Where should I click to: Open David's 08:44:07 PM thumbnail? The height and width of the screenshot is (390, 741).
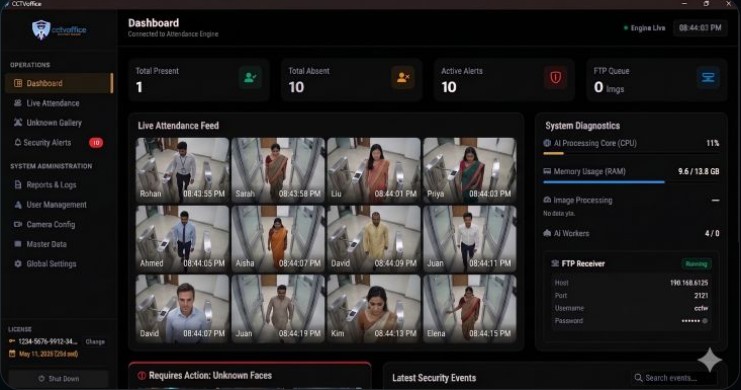click(182, 308)
